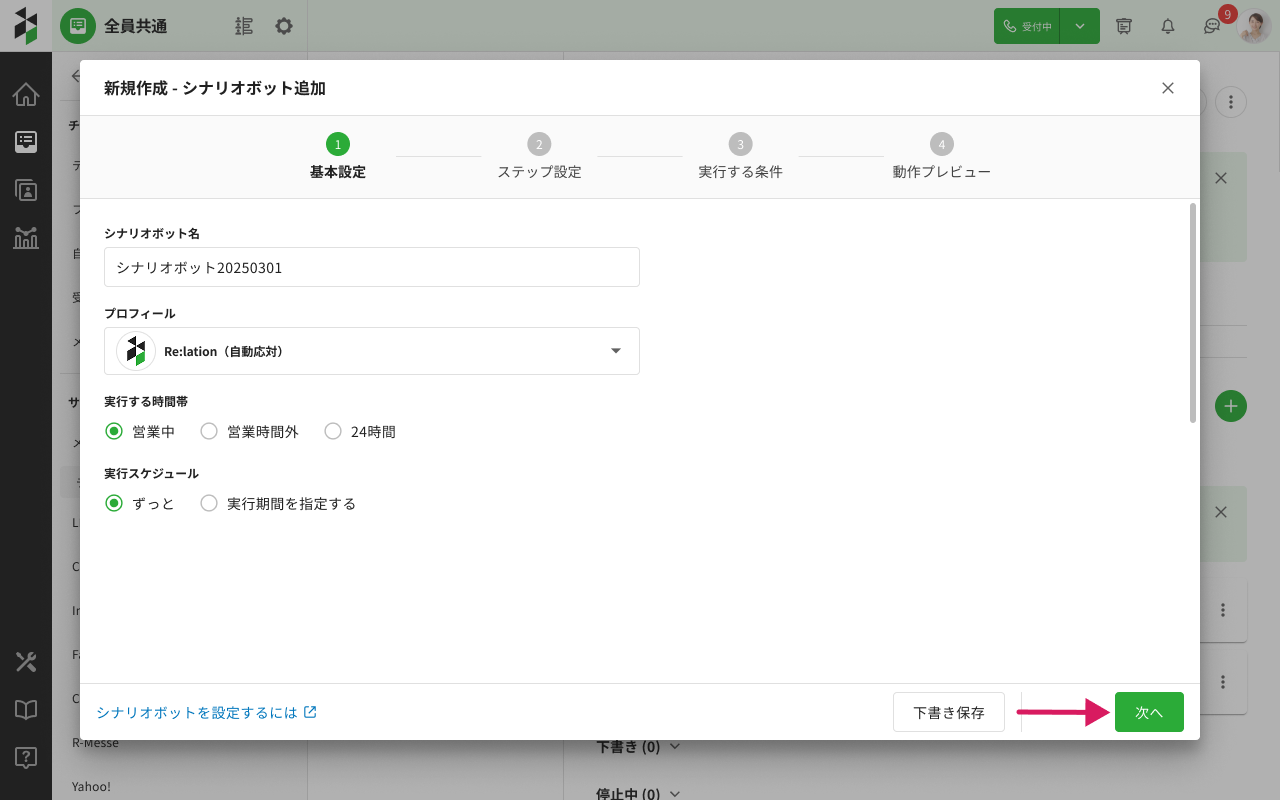Click the シナリオボット名 text field
1280x805 pixels.
point(372,268)
